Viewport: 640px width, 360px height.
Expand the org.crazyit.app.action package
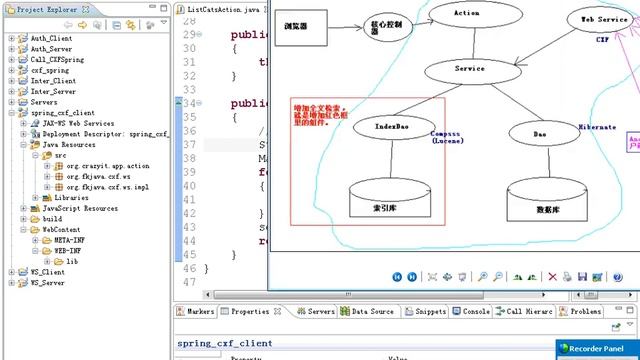pos(47,166)
